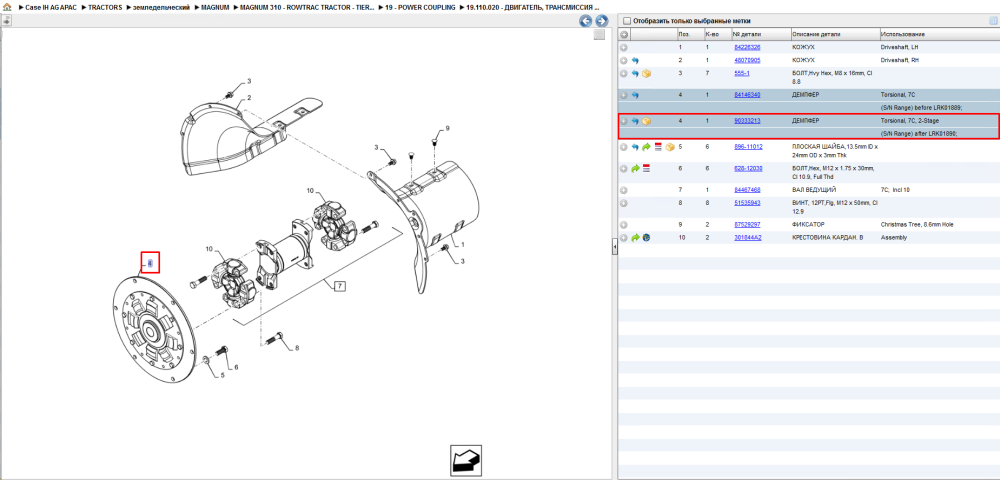
Task: Click callout 8 near the lower bolt
Action: tap(297, 348)
